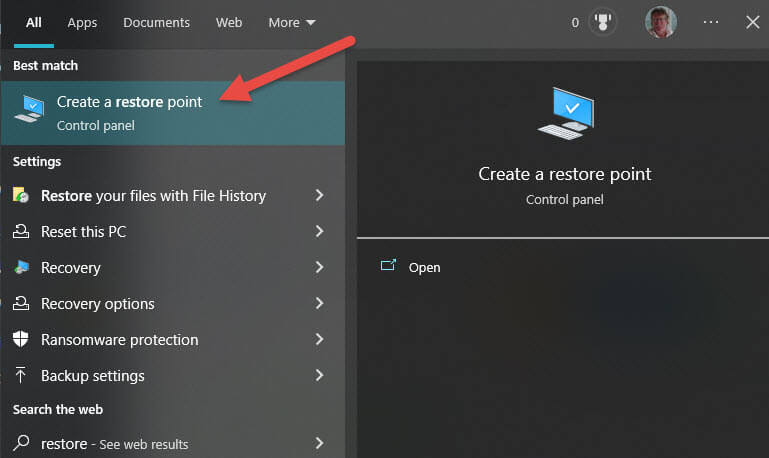Open the three-dot options menu
769x458 pixels.
tap(711, 22)
